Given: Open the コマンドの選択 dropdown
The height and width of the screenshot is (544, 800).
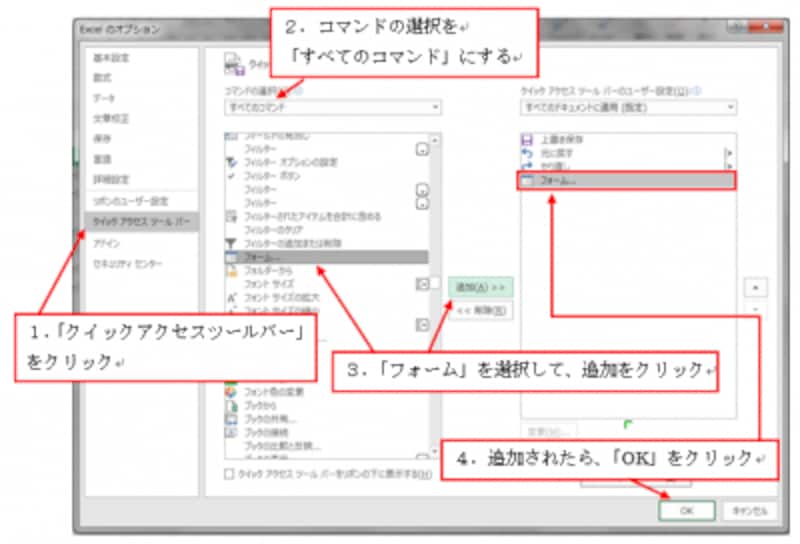Looking at the screenshot, I should click(x=333, y=107).
